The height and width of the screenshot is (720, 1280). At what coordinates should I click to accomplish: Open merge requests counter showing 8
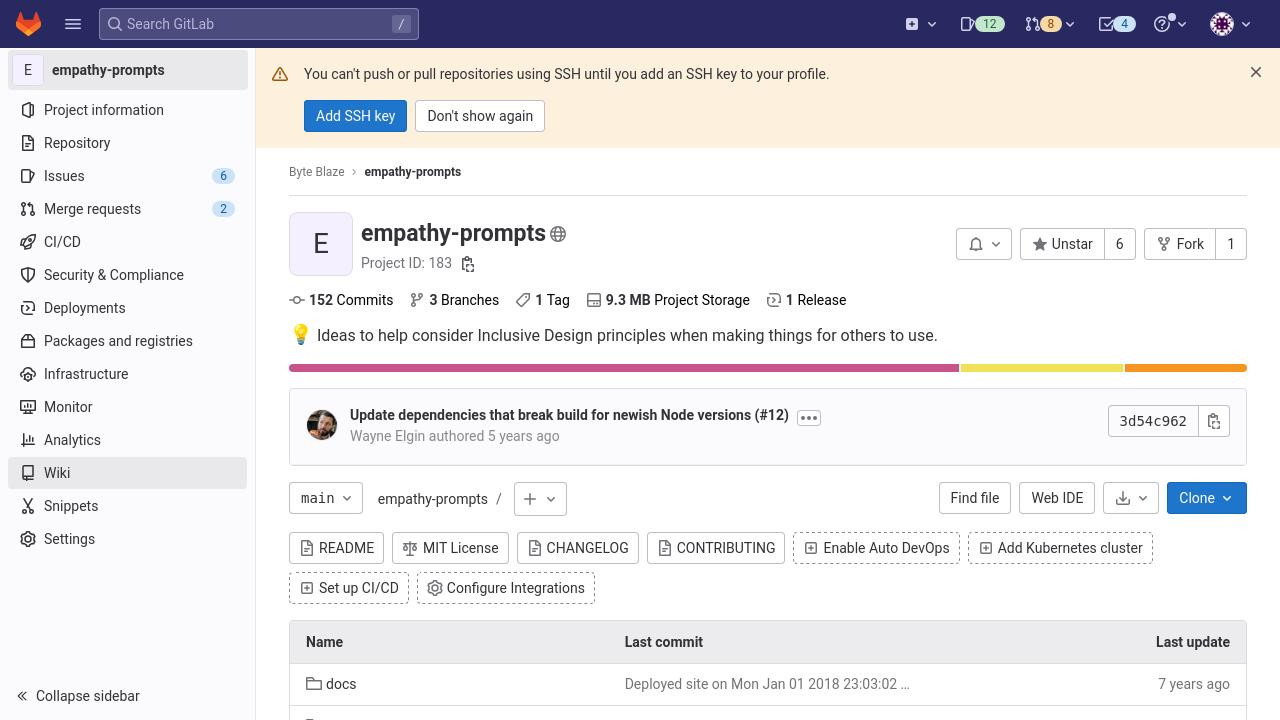click(1049, 24)
